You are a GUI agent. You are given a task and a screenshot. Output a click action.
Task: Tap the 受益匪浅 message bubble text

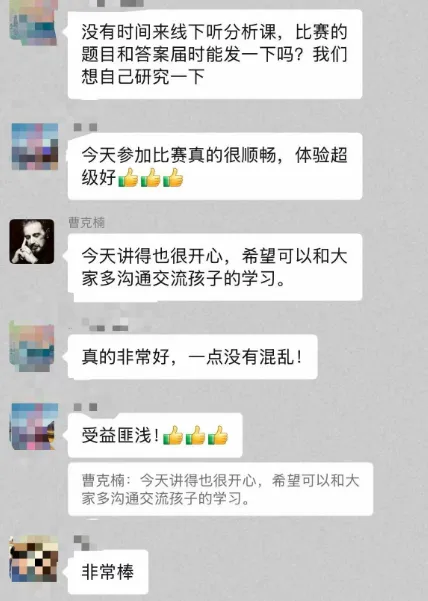120,435
